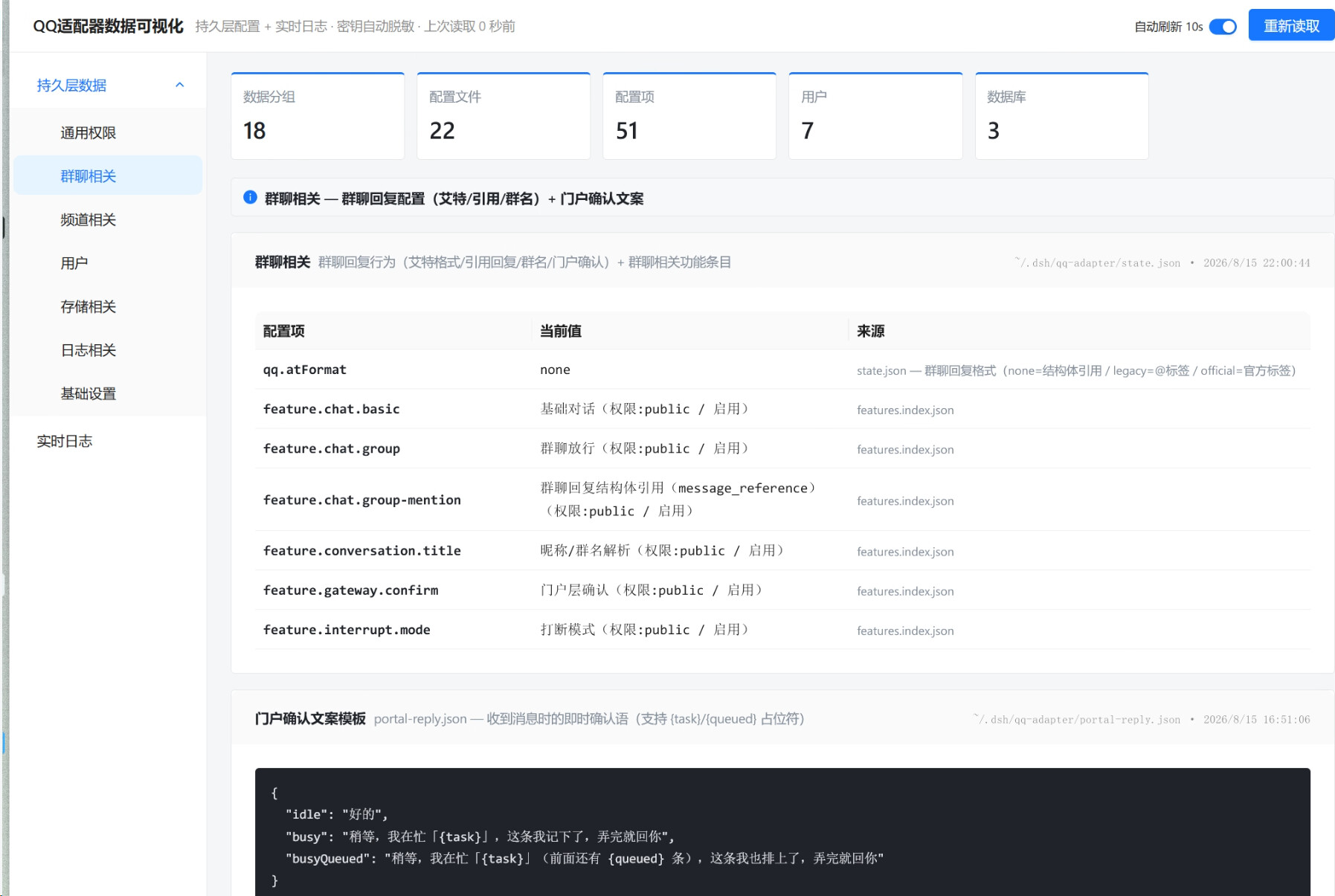This screenshot has height=896, width=1335.
Task: Click the "busy" line in JSON block
Action: click(480, 837)
